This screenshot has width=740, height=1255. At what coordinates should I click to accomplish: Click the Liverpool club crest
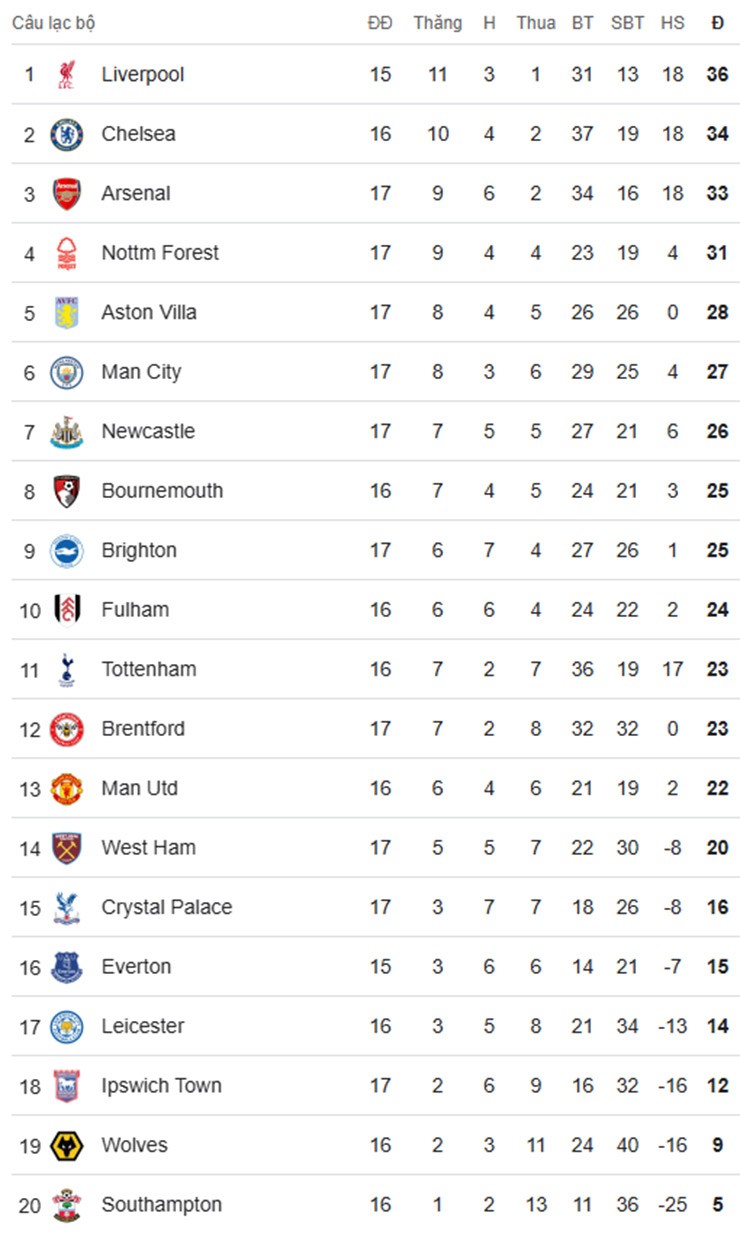click(x=67, y=75)
